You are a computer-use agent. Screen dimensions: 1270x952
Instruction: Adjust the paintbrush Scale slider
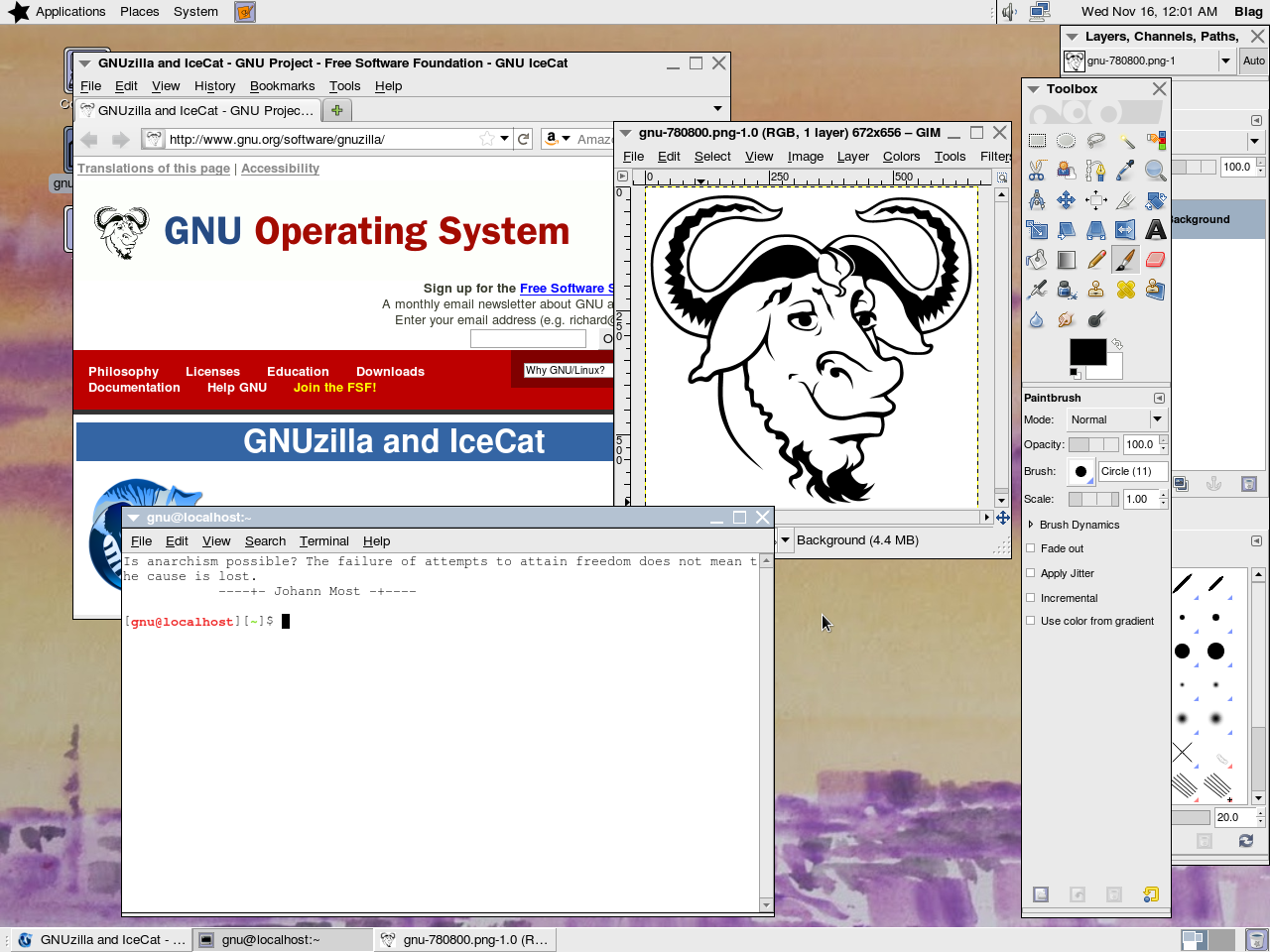(1093, 499)
